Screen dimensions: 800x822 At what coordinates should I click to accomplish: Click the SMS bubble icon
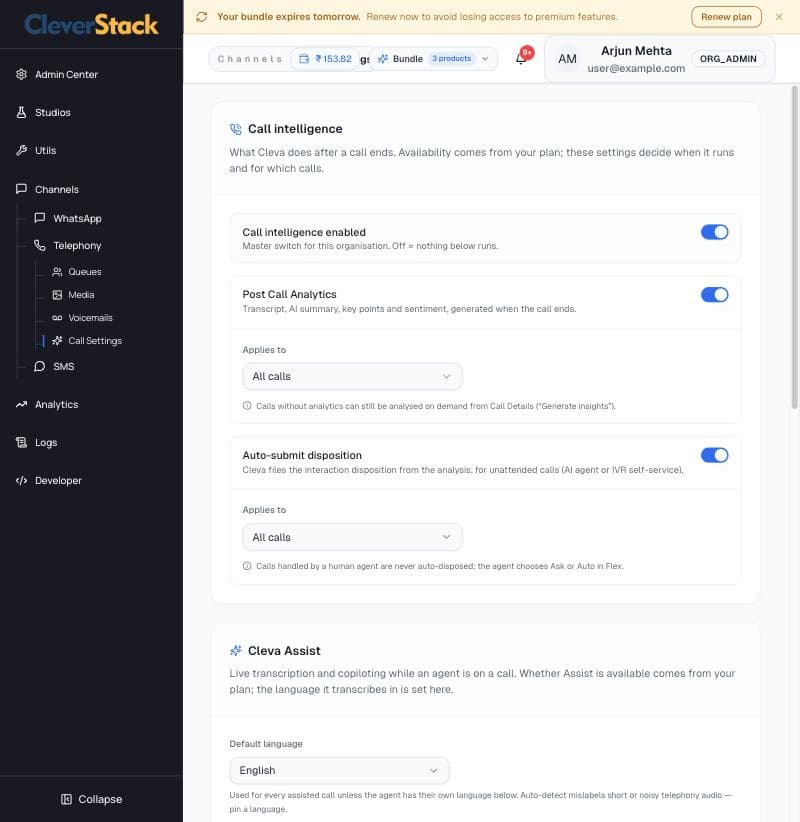(x=39, y=366)
